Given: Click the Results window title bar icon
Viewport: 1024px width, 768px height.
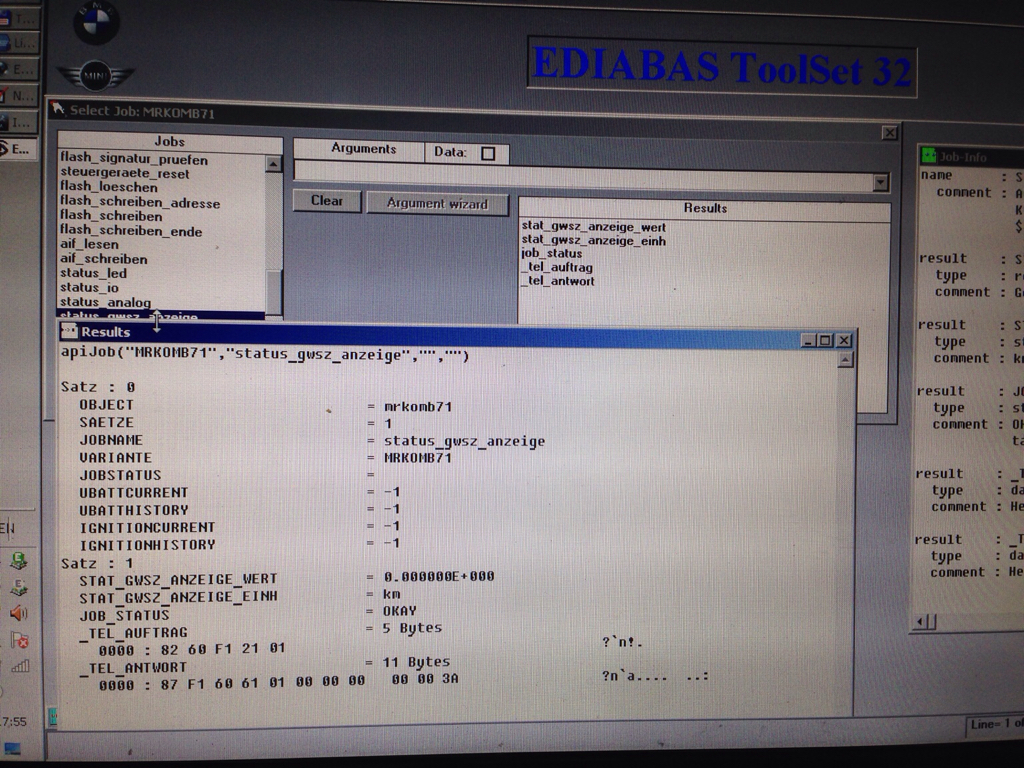Looking at the screenshot, I should [x=69, y=331].
